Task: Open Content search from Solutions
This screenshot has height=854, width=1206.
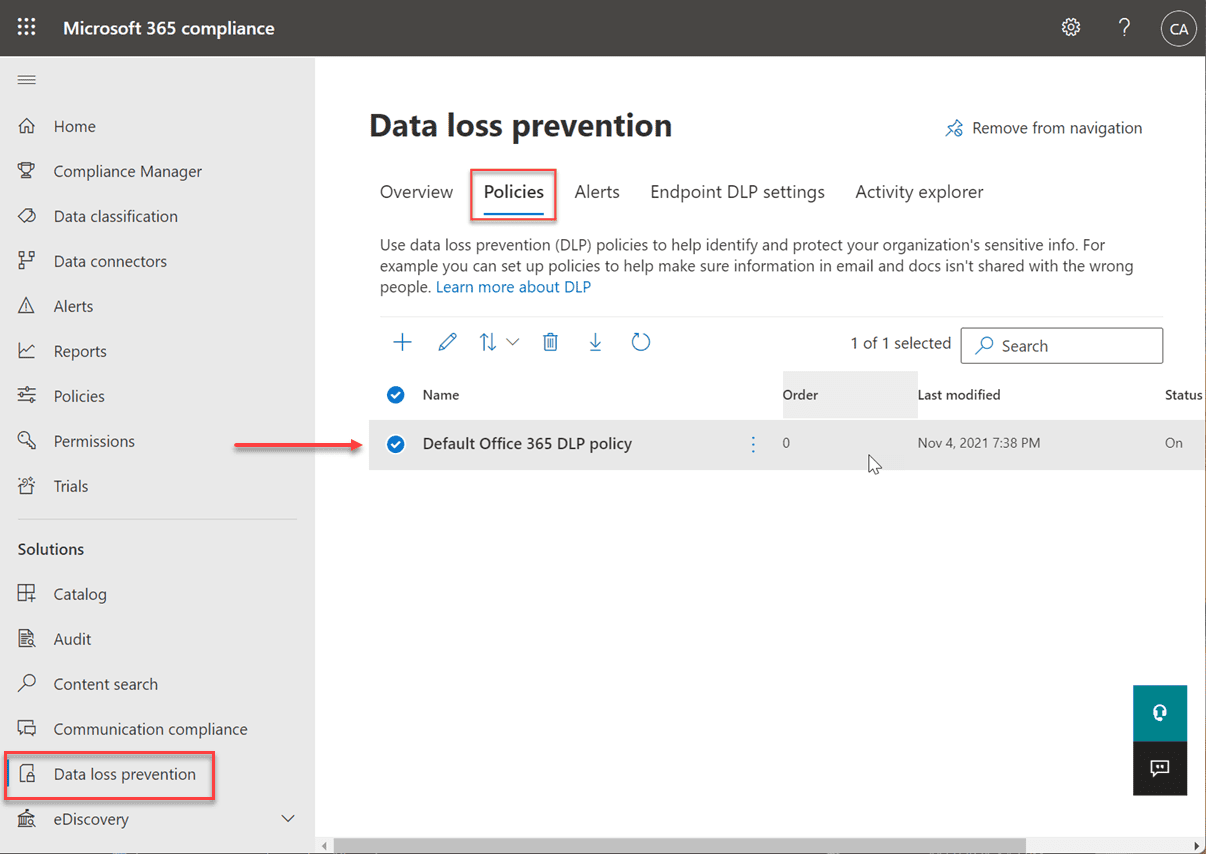Action: click(106, 684)
